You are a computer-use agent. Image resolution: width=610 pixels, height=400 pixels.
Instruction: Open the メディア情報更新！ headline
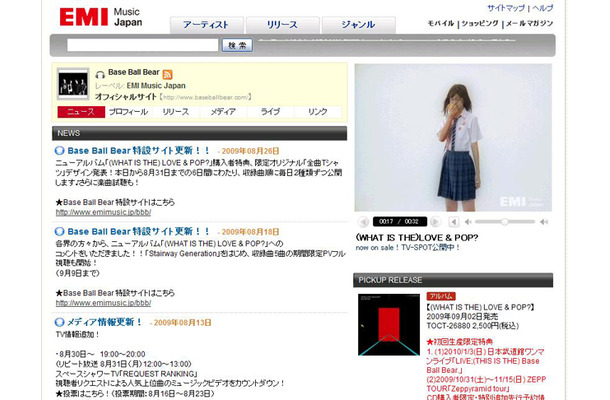[x=104, y=322]
